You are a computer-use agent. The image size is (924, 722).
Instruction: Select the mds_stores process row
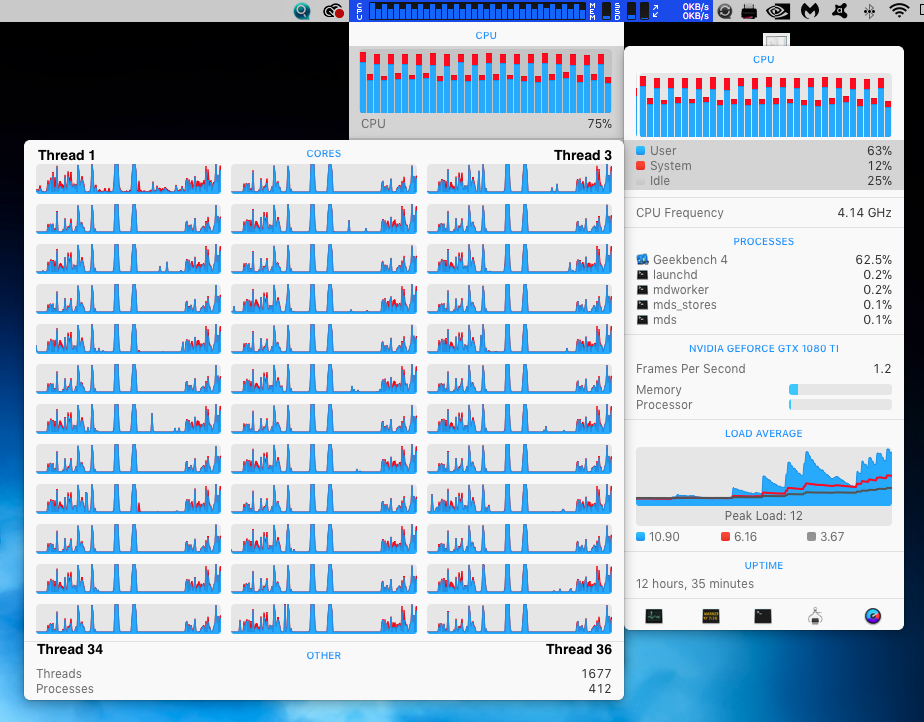point(764,305)
